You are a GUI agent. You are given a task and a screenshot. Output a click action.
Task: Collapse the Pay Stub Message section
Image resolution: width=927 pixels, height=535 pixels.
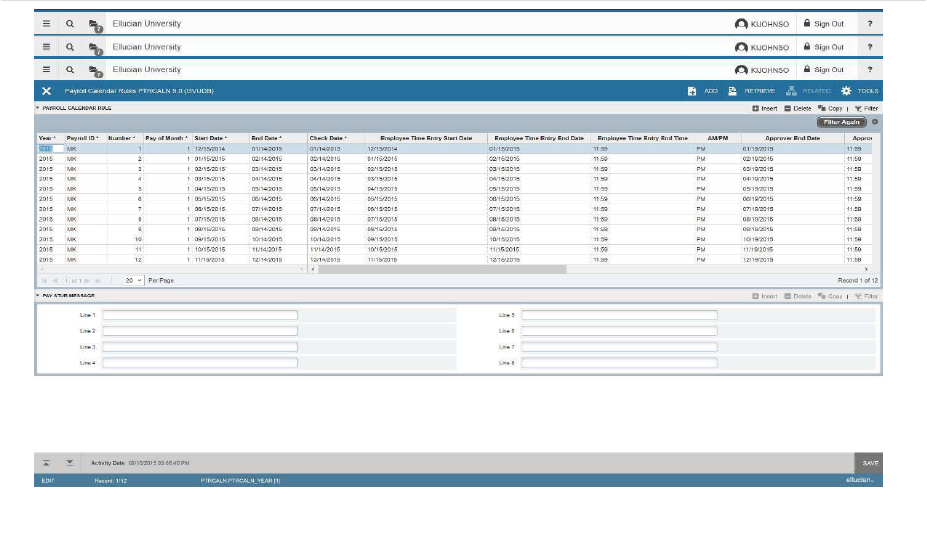click(38, 296)
